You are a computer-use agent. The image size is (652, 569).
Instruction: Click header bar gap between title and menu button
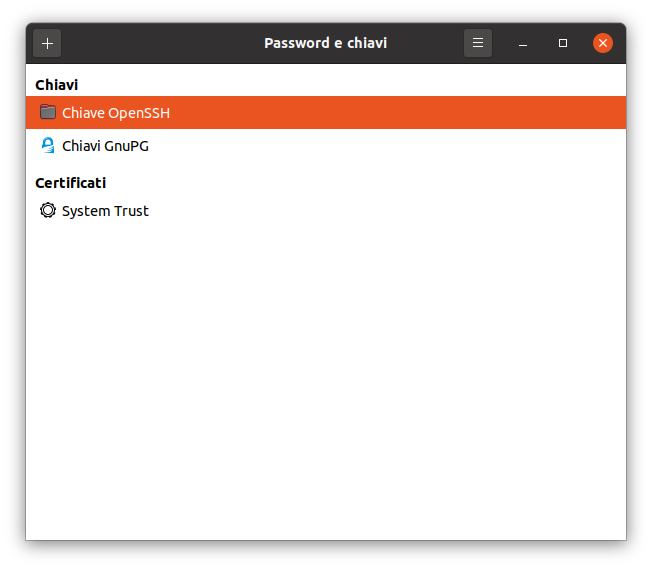point(425,43)
